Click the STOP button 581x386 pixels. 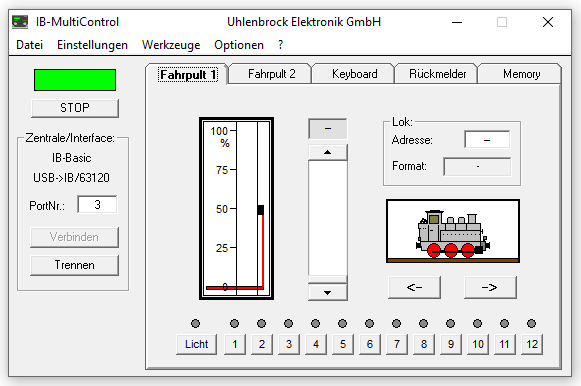(75, 108)
